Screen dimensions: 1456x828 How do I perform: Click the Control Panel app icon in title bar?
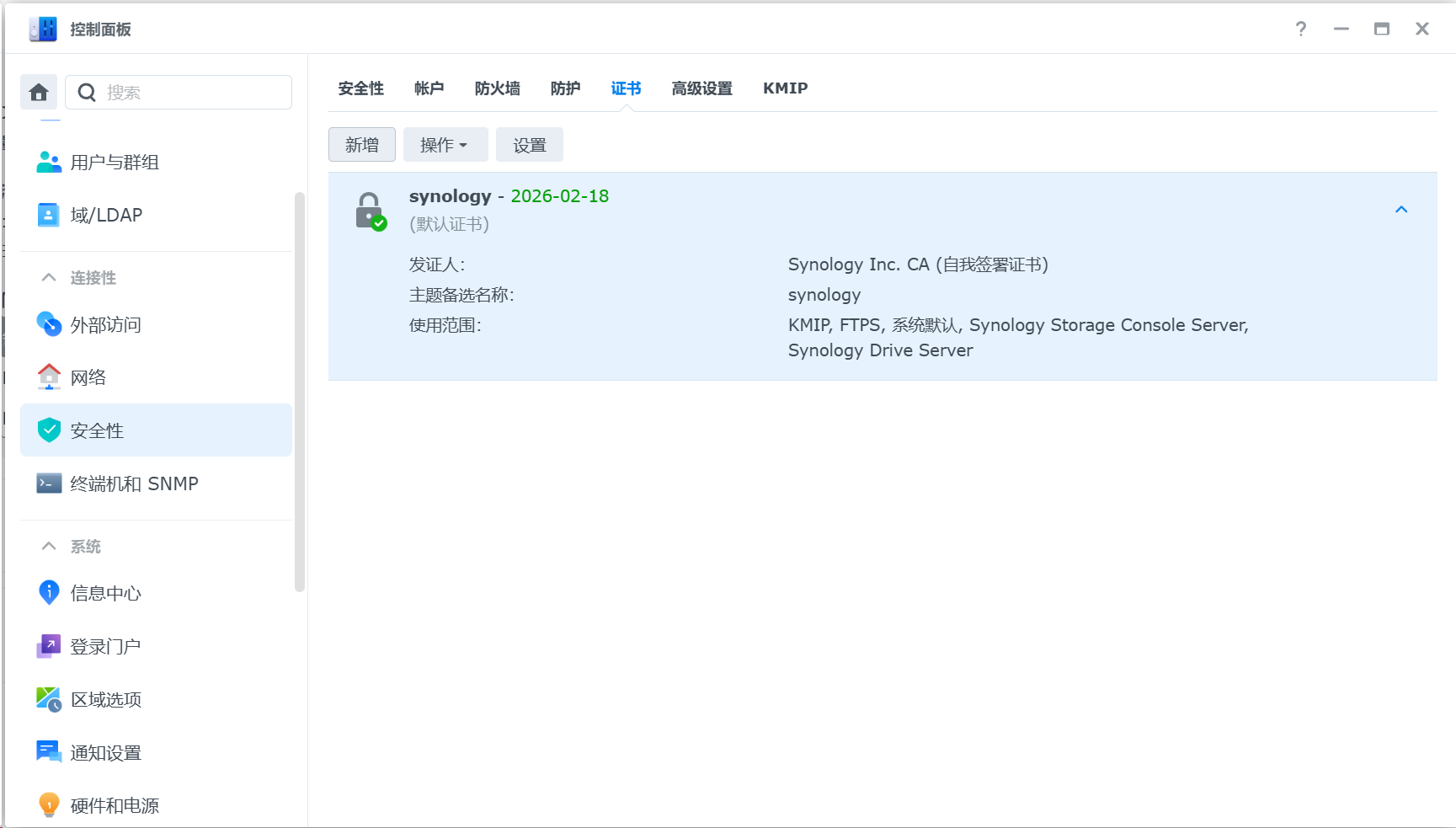coord(43,29)
